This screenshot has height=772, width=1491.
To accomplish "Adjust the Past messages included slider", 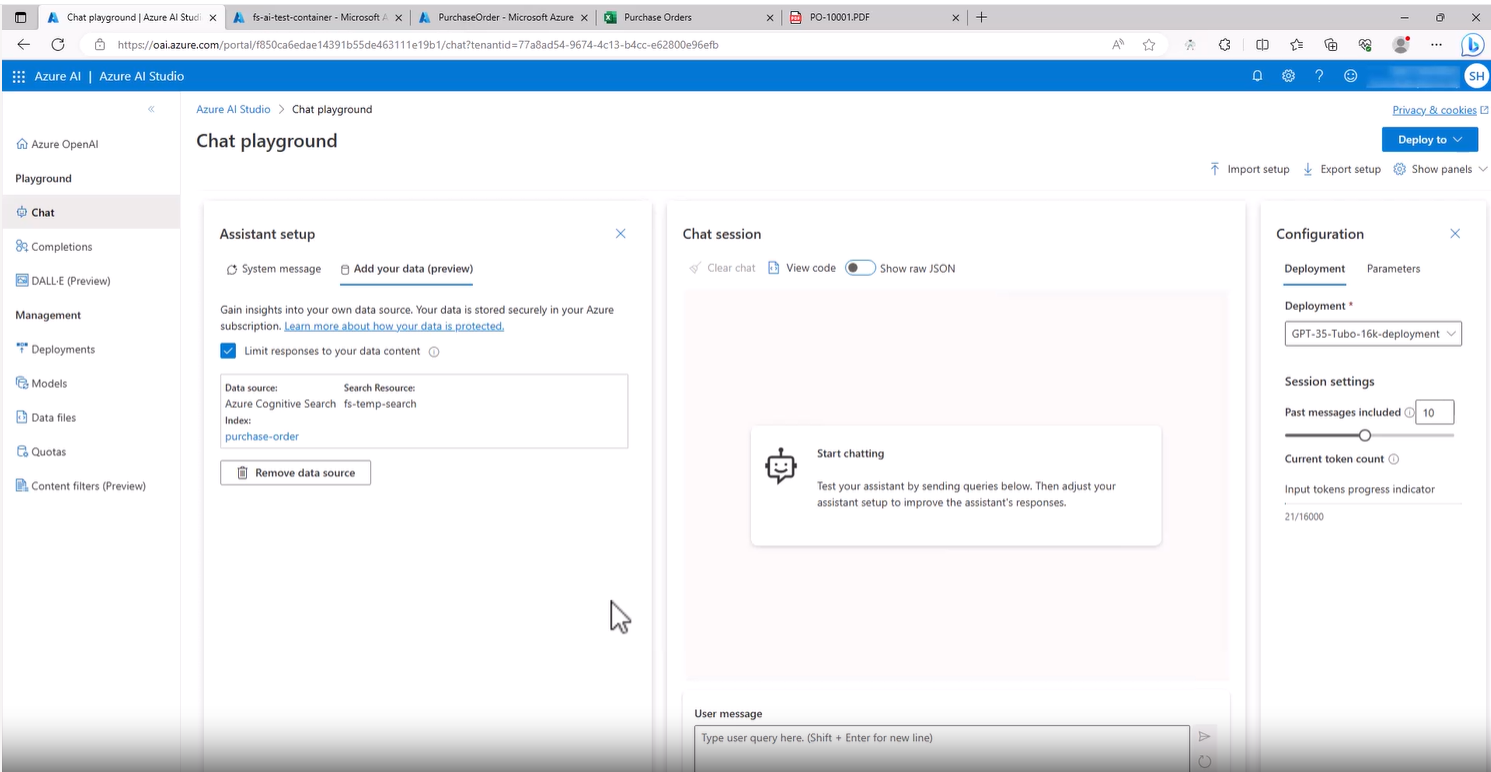I will click(x=1365, y=435).
